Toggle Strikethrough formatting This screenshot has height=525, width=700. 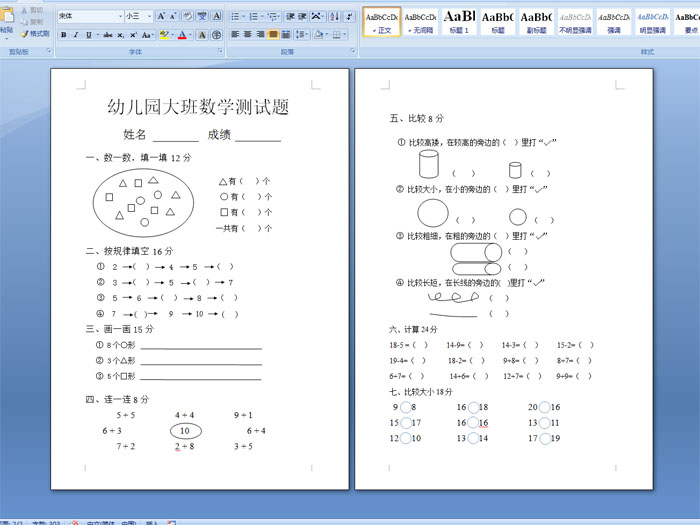[x=108, y=34]
